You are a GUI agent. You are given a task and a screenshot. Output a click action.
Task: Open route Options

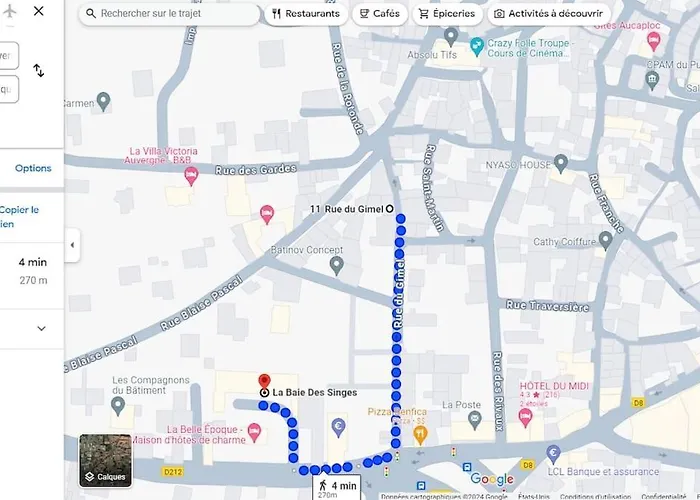(x=33, y=168)
